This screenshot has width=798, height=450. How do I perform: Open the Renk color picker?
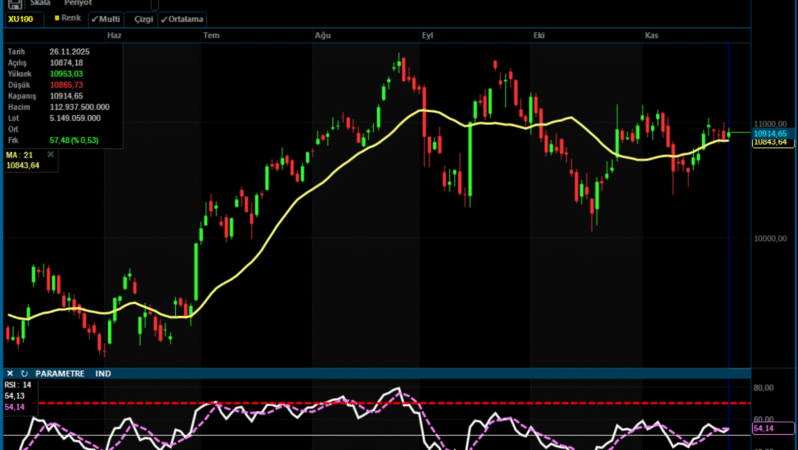[x=68, y=19]
